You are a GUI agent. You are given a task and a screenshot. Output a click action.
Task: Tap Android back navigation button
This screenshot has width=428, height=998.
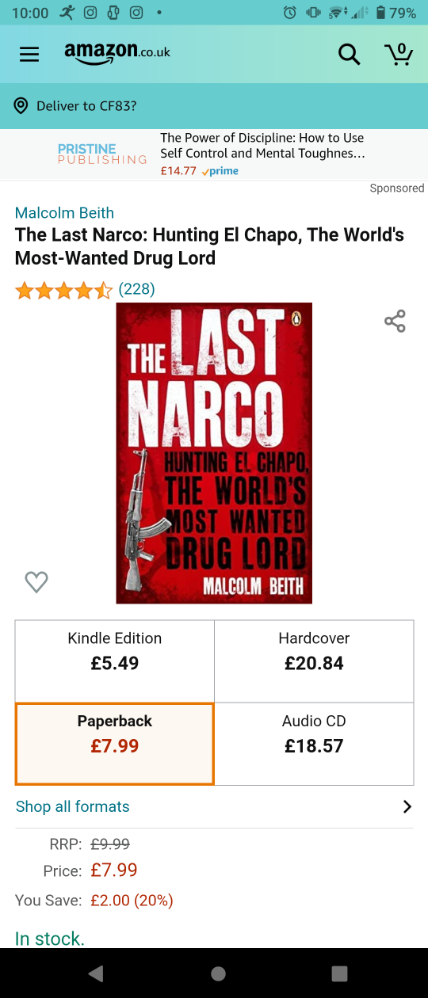coord(96,973)
